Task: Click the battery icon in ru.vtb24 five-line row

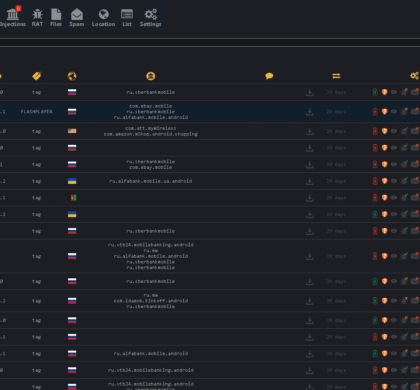Action: 375,256
